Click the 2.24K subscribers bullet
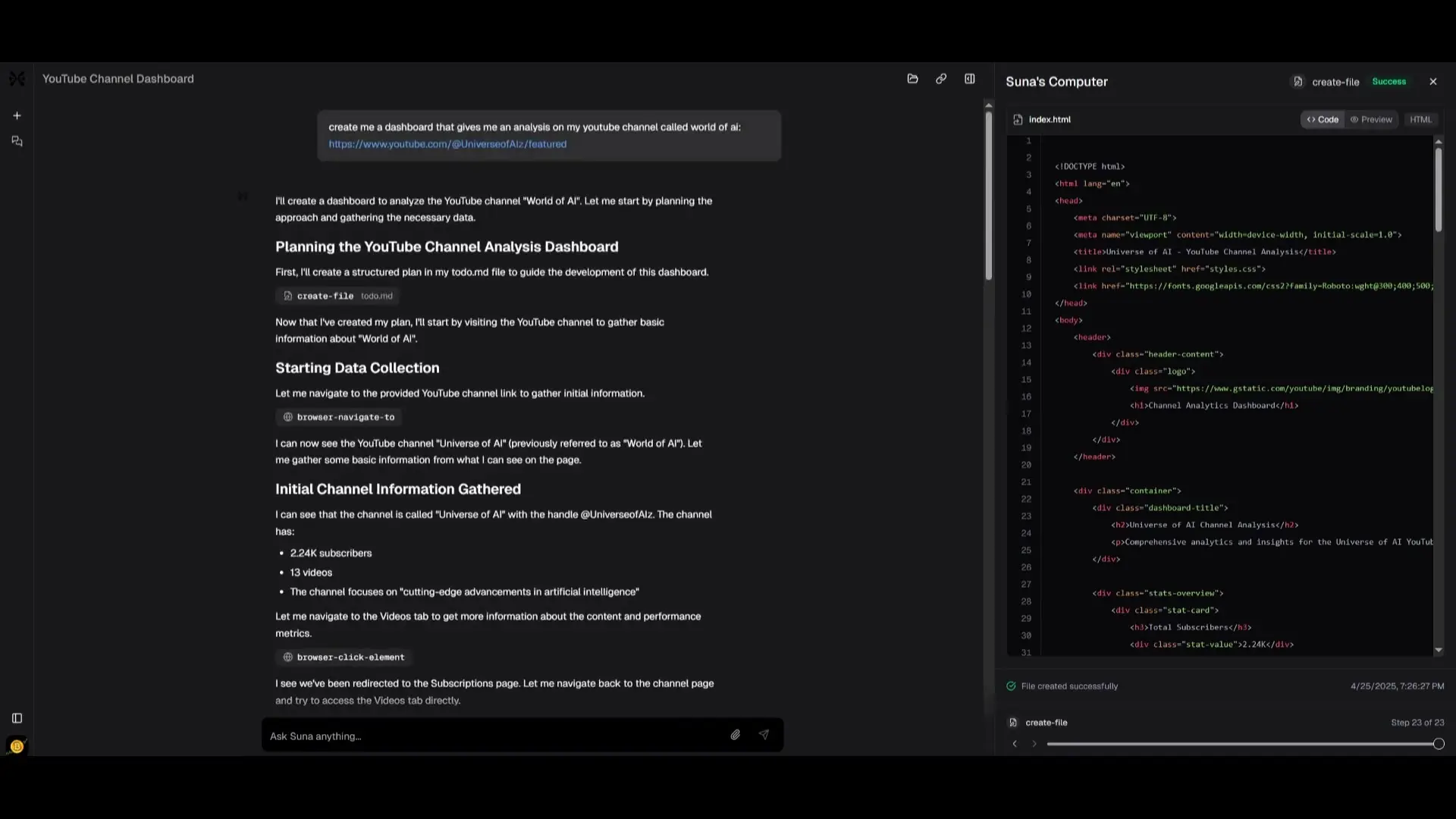The image size is (1456, 819). point(331,554)
